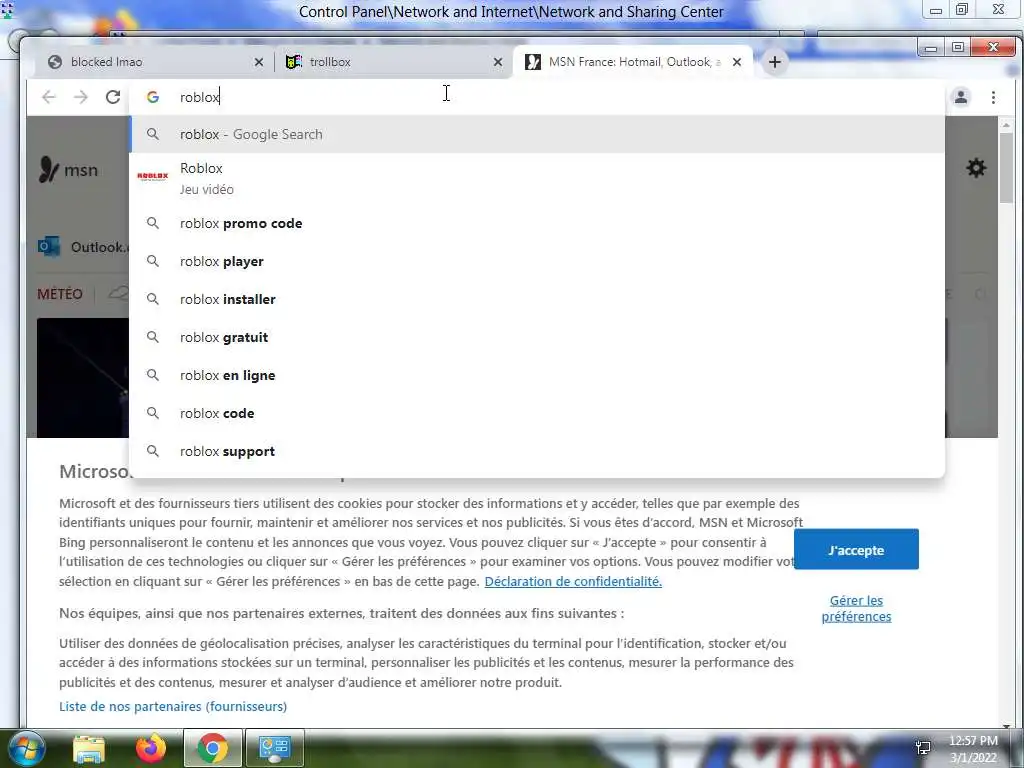Close the trollbox tab

(498, 62)
